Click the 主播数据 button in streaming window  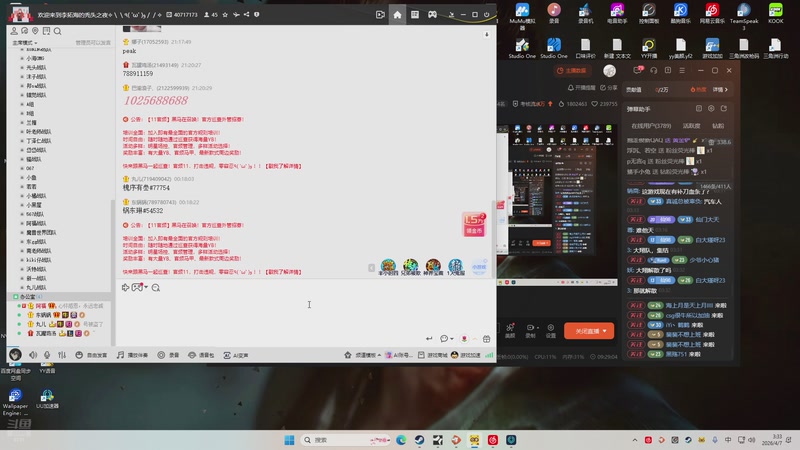571,70
